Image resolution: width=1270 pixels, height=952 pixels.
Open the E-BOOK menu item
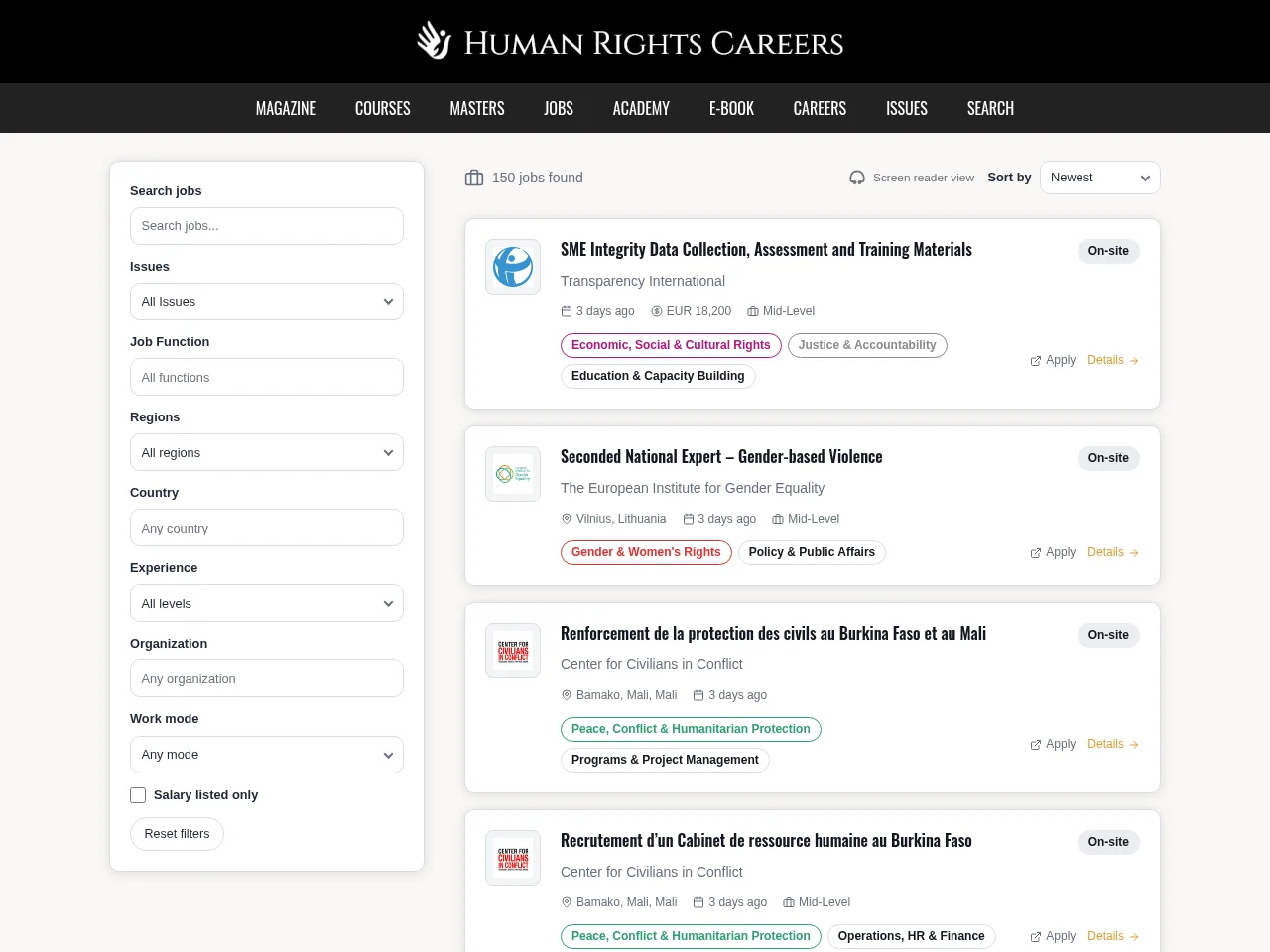(x=731, y=108)
